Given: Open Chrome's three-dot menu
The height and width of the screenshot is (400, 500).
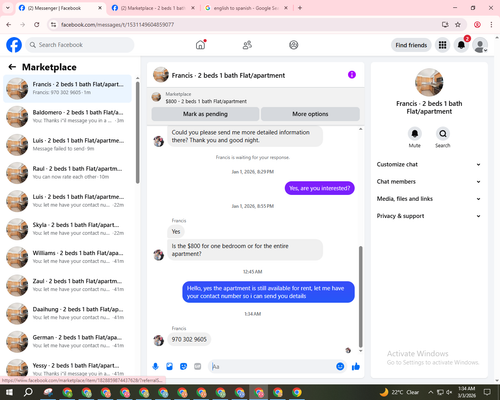Looking at the screenshot, I should [491, 24].
